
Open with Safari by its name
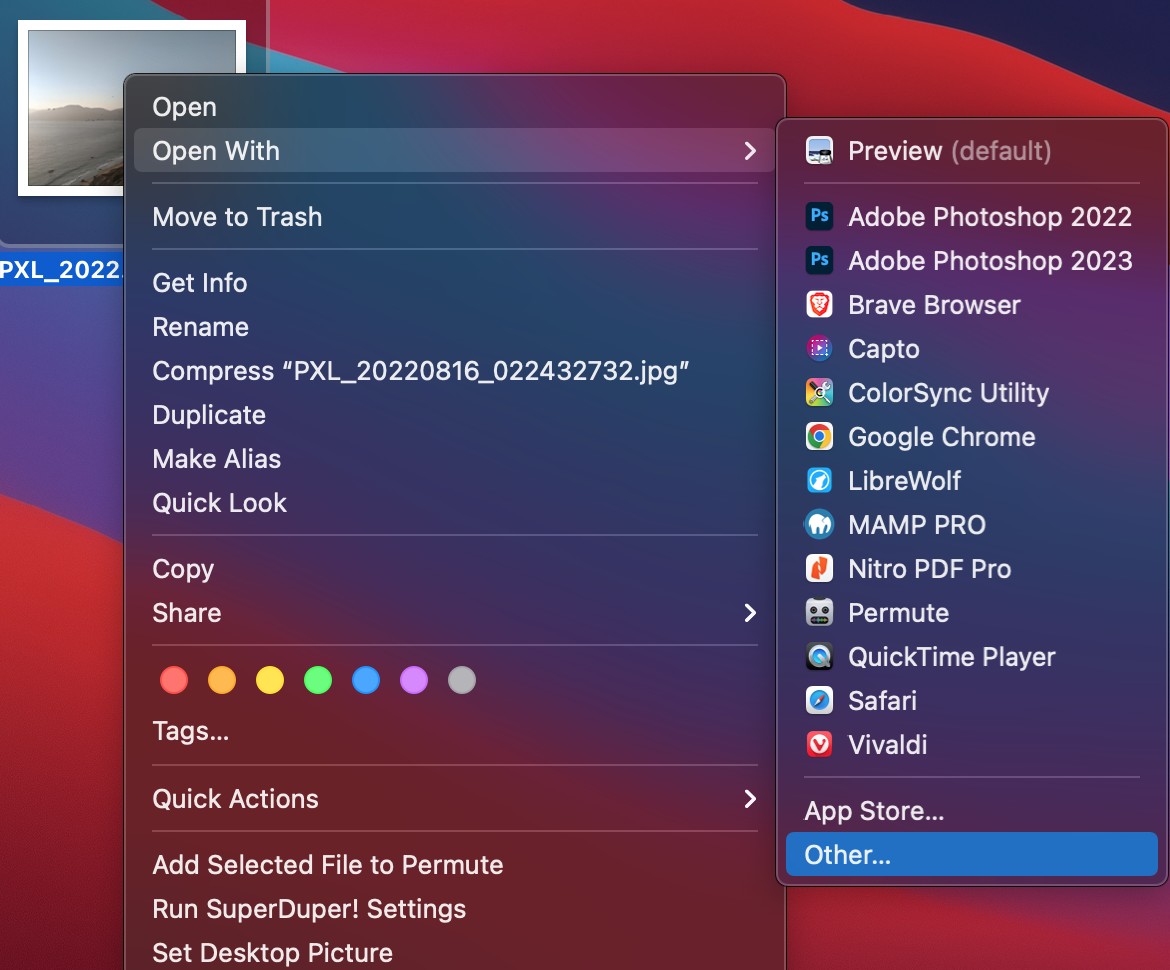click(x=883, y=701)
